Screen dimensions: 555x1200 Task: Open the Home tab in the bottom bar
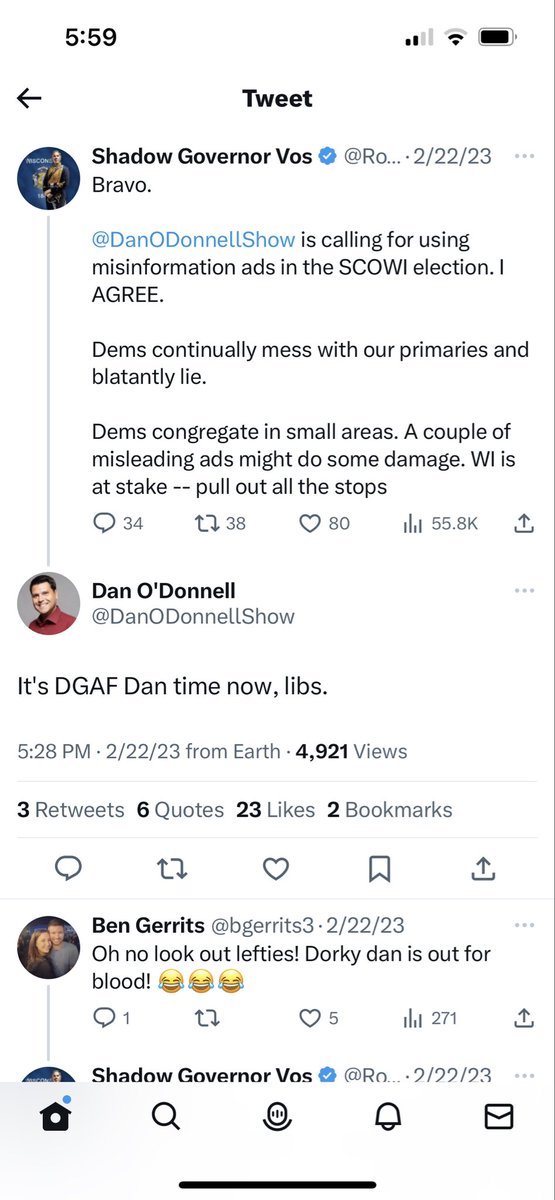pos(56,1116)
